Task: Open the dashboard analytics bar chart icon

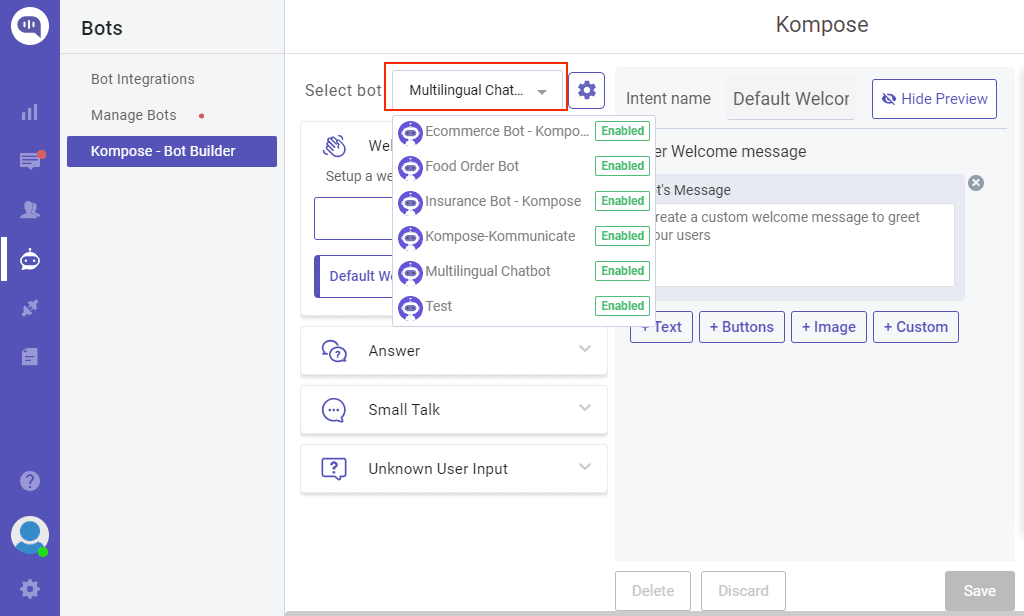Action: coord(29,112)
